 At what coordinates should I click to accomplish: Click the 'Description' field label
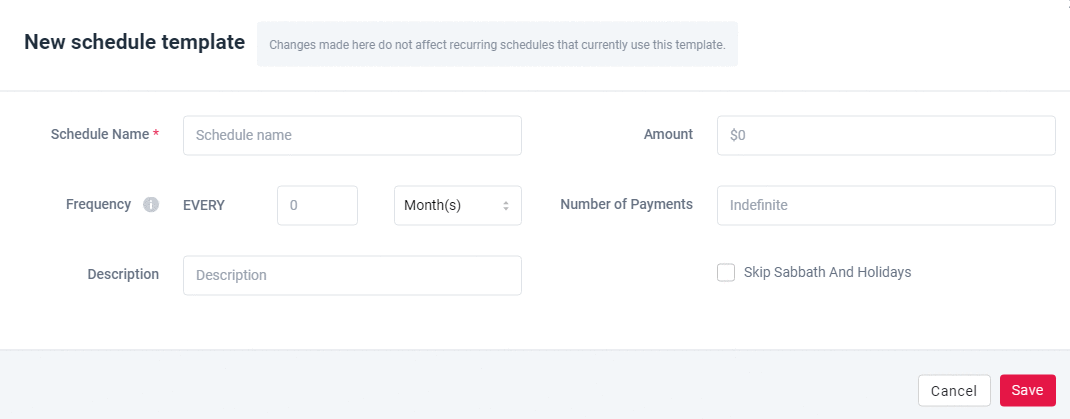pos(123,274)
